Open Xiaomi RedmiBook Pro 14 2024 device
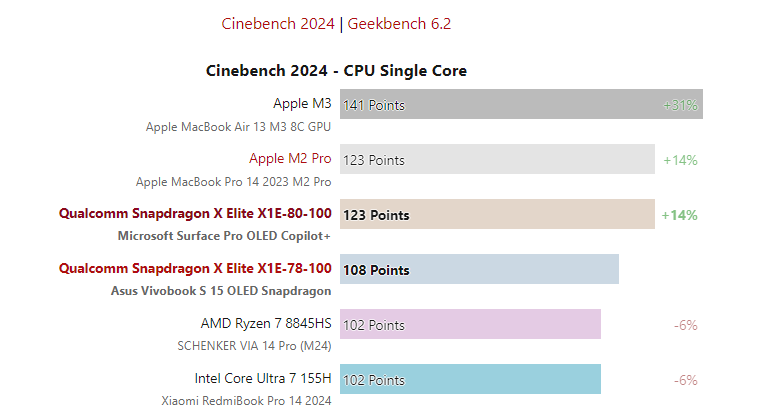The height and width of the screenshot is (420, 771). [246, 401]
